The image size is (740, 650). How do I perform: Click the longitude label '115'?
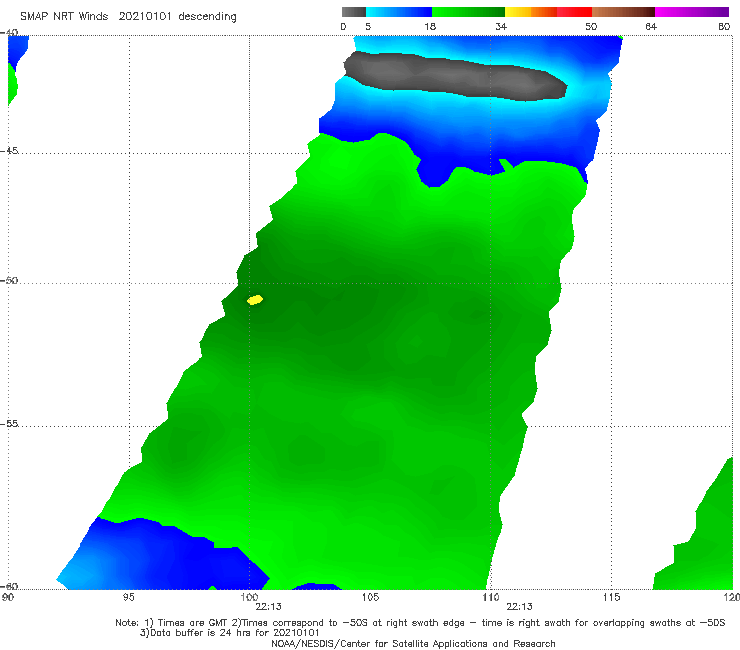611,598
